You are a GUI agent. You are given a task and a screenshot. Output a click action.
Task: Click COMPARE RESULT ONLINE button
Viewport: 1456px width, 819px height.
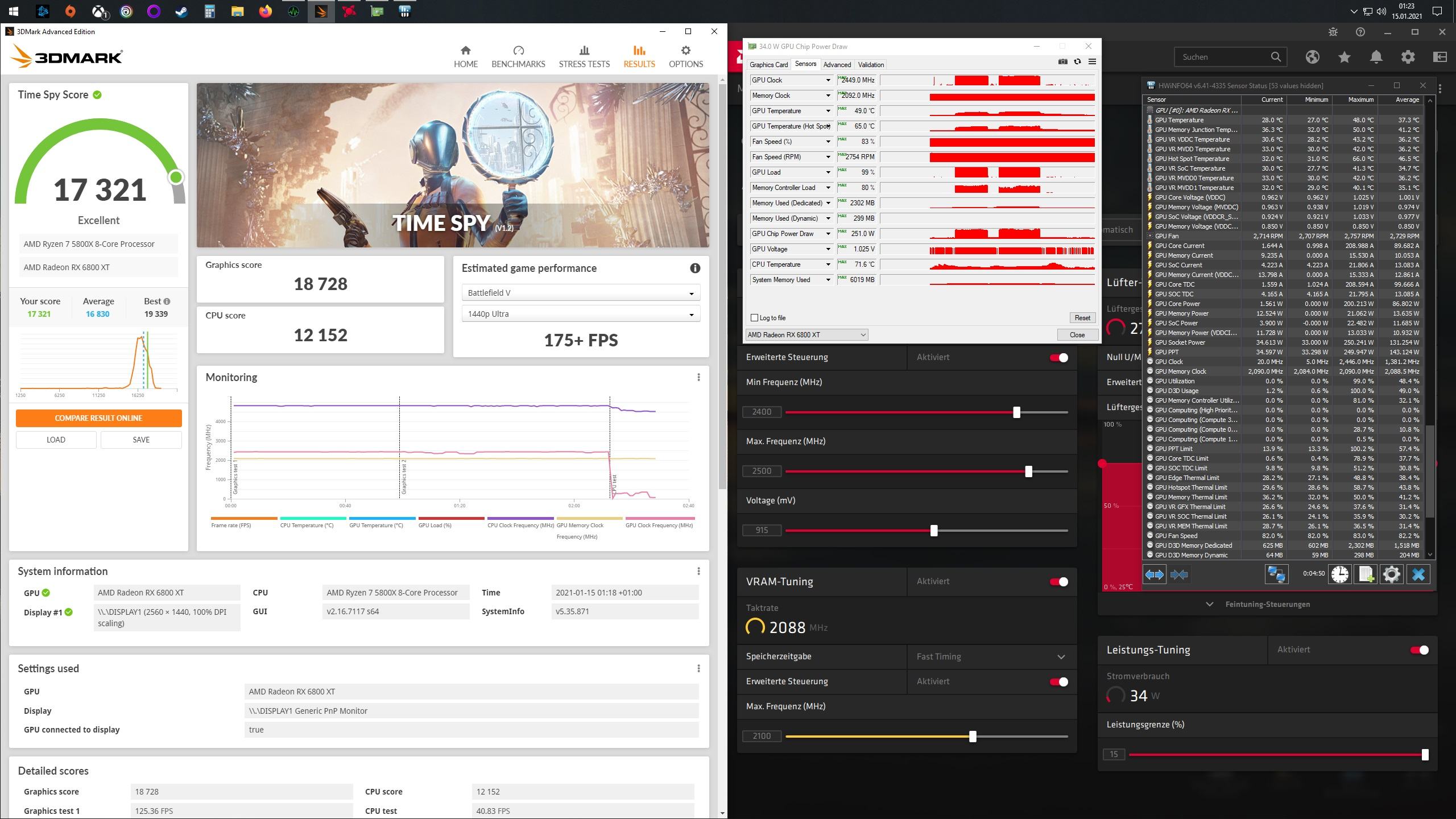pos(99,418)
